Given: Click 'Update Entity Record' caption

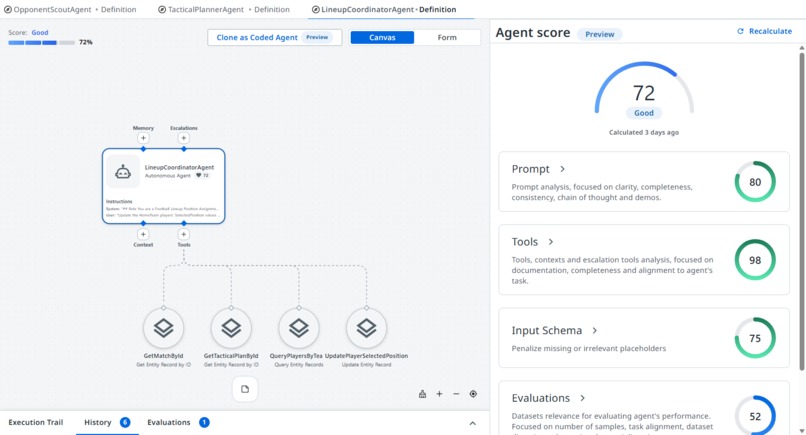Looking at the screenshot, I should [x=367, y=365].
